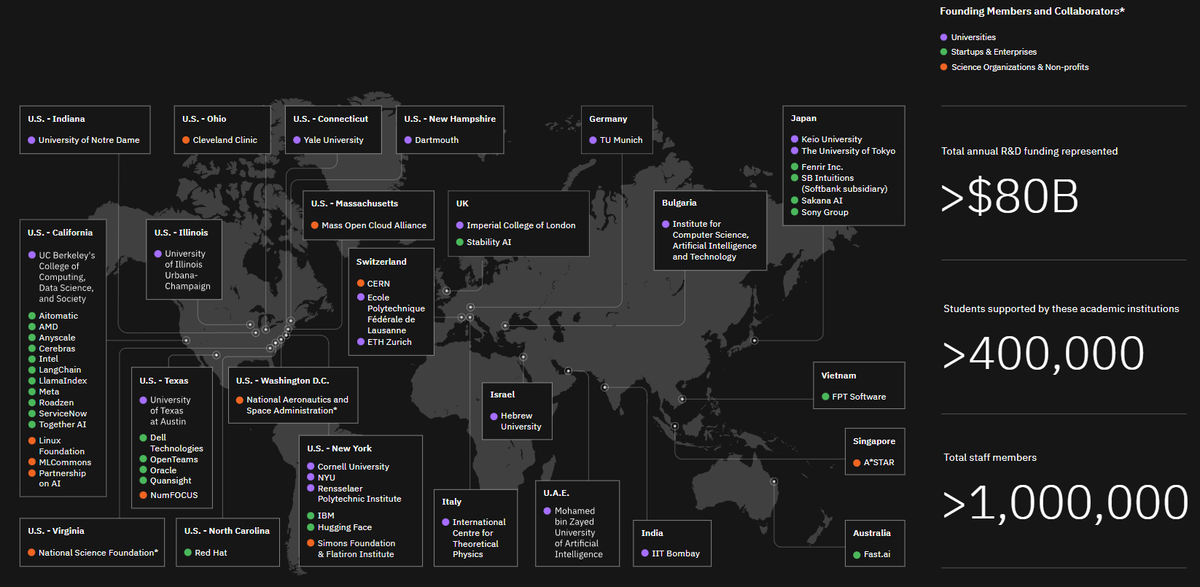Image resolution: width=1200 pixels, height=587 pixels.
Task: Click the >$80B R&D funding figure
Action: [x=1010, y=199]
